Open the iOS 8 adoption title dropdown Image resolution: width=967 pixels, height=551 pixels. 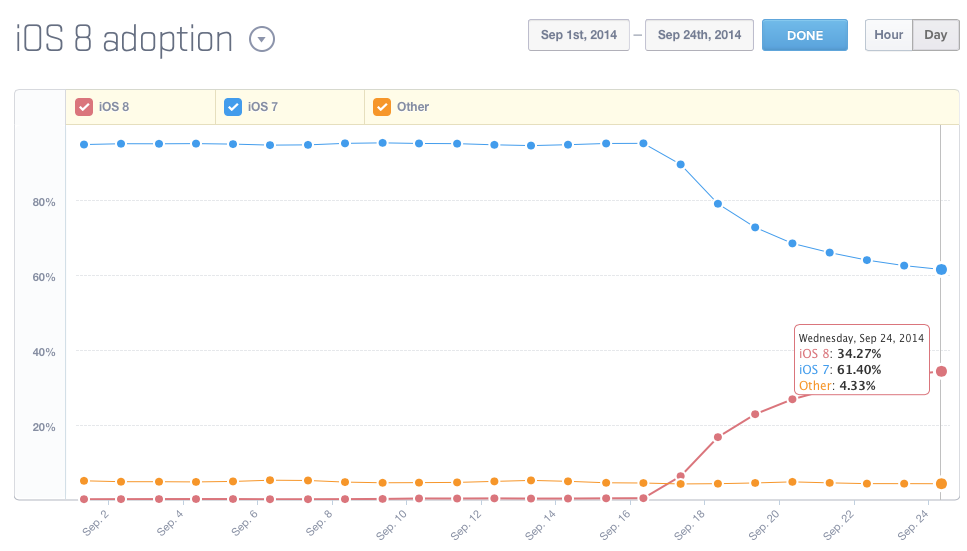click(x=261, y=39)
